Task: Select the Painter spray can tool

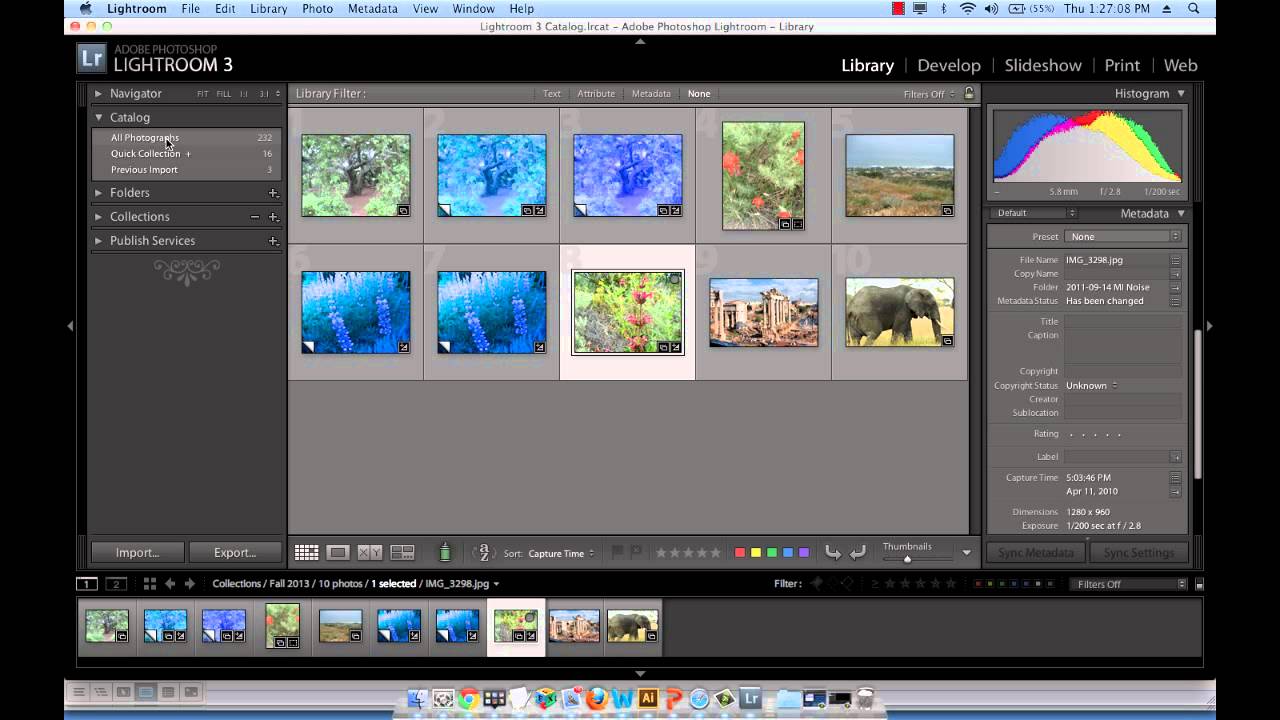Action: [445, 552]
